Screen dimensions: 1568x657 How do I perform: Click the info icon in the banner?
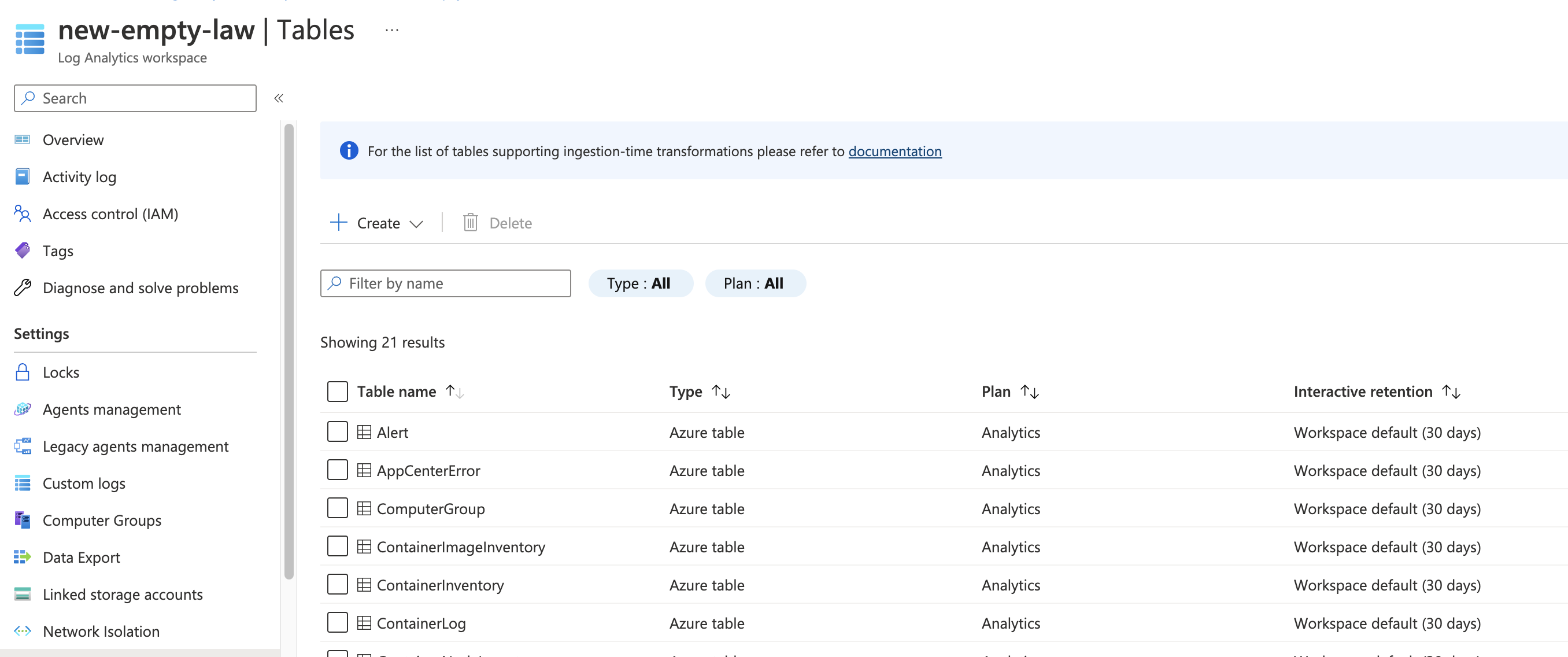[349, 150]
